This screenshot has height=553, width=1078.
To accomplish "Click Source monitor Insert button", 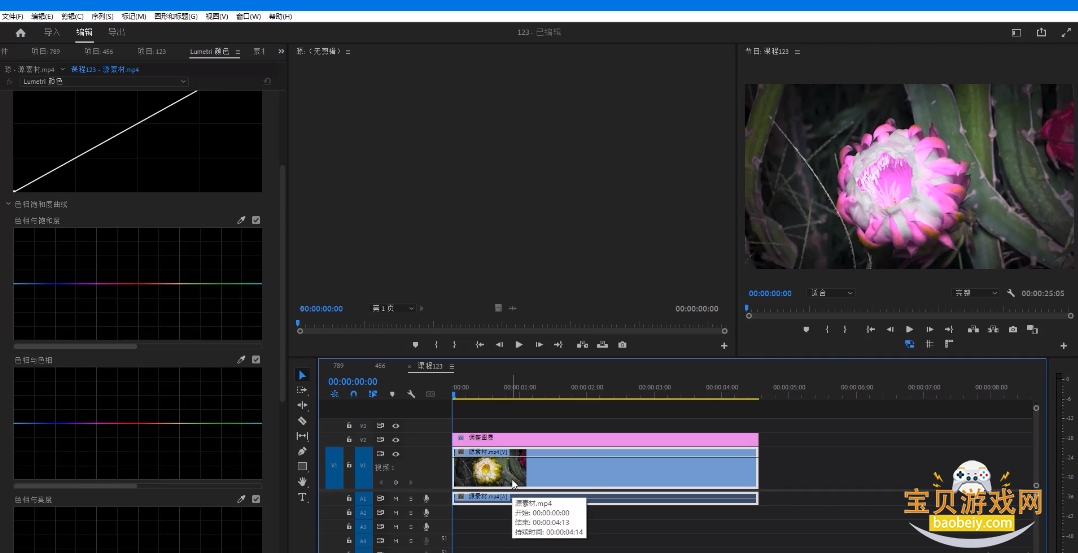I will pyautogui.click(x=582, y=345).
